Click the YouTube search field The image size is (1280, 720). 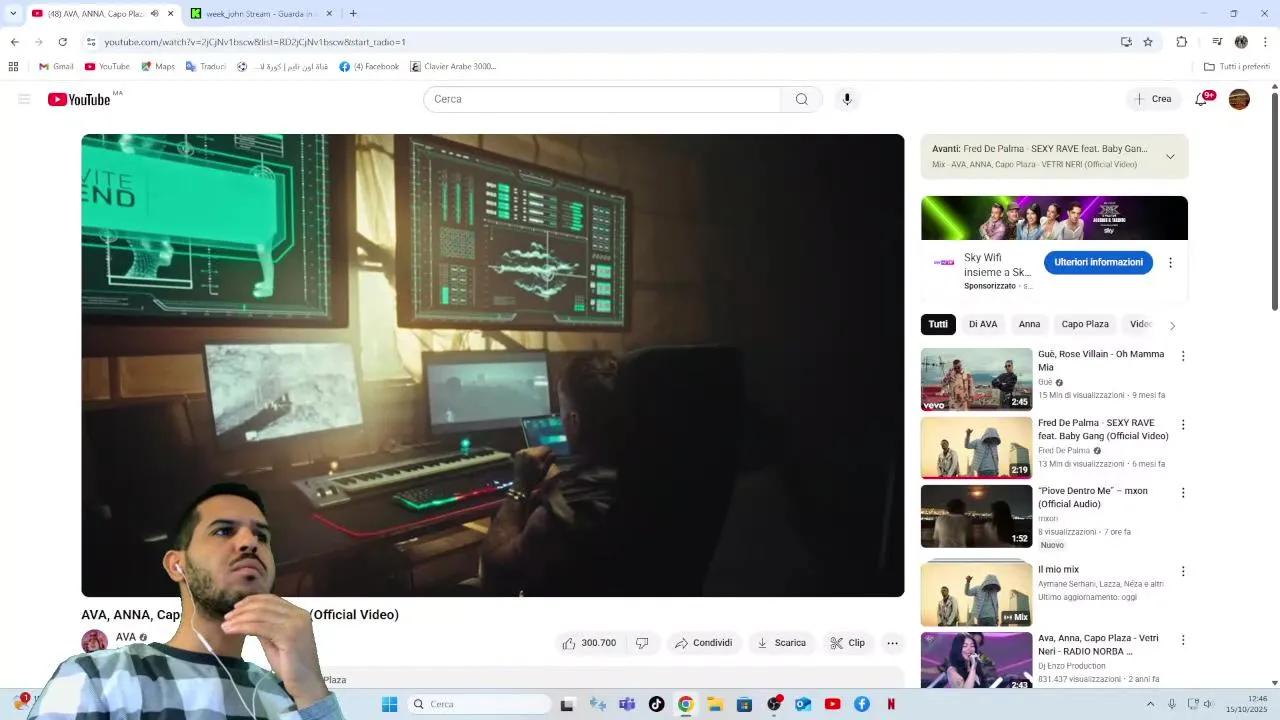tap(602, 99)
